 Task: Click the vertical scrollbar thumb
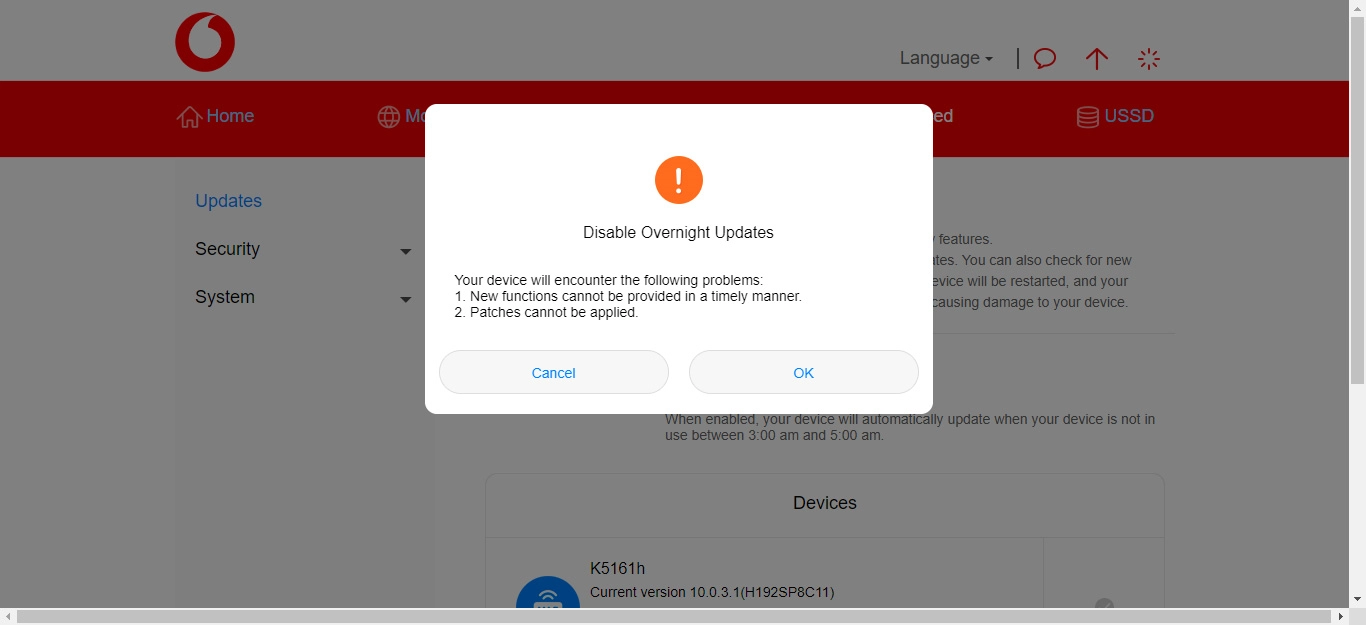1357,200
